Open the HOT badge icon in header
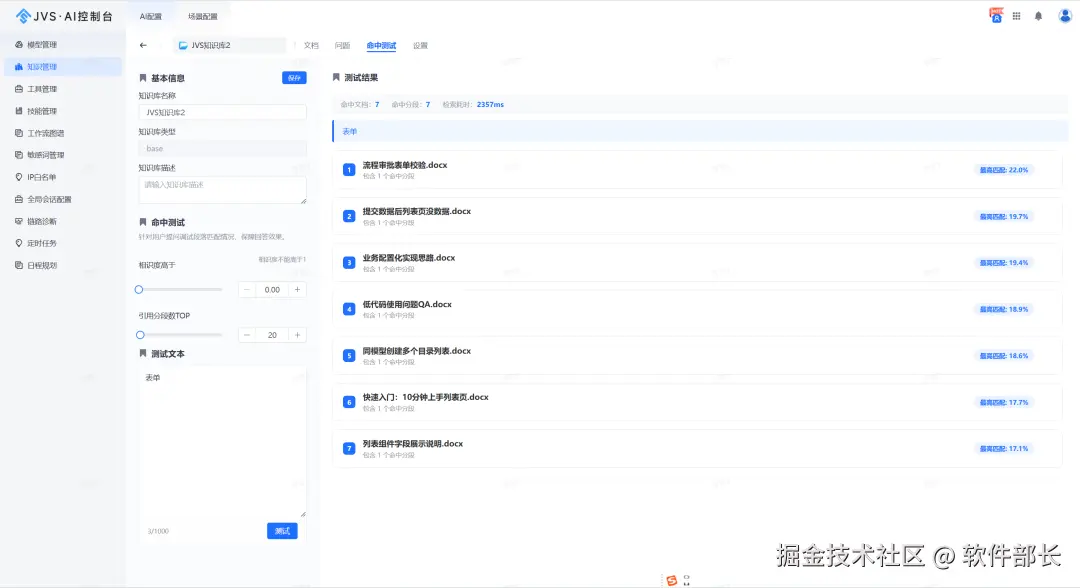 996,15
